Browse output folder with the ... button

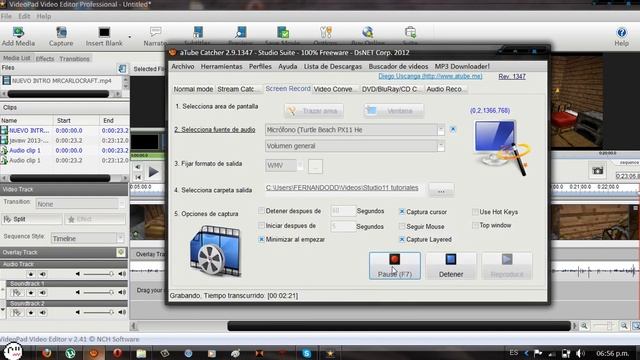pyautogui.click(x=441, y=190)
